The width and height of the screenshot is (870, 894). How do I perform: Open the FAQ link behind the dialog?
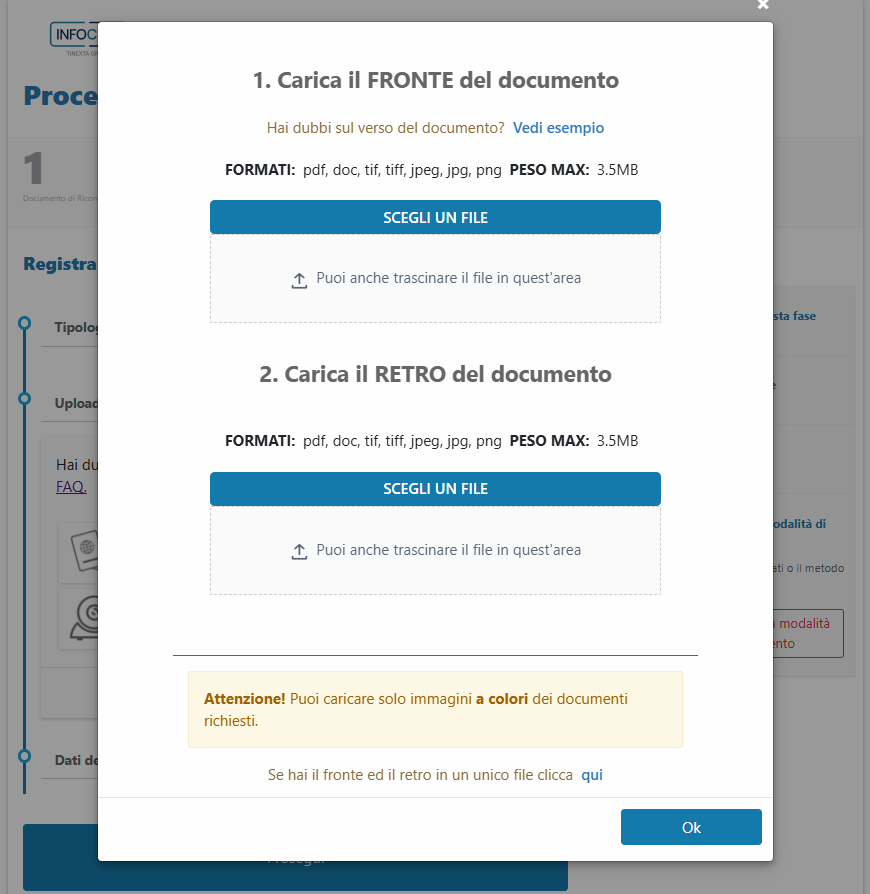click(x=71, y=487)
